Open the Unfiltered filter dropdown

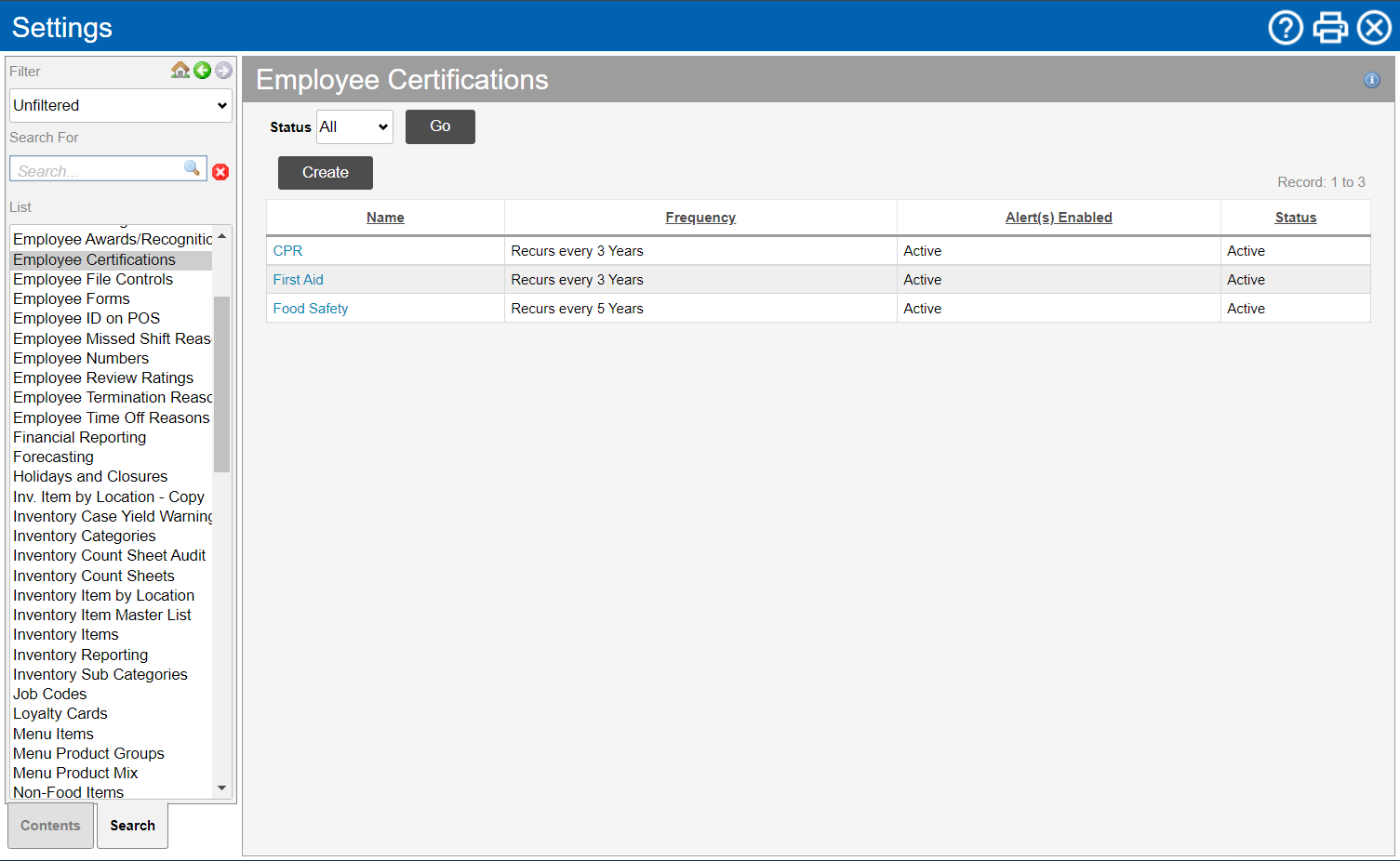point(121,105)
